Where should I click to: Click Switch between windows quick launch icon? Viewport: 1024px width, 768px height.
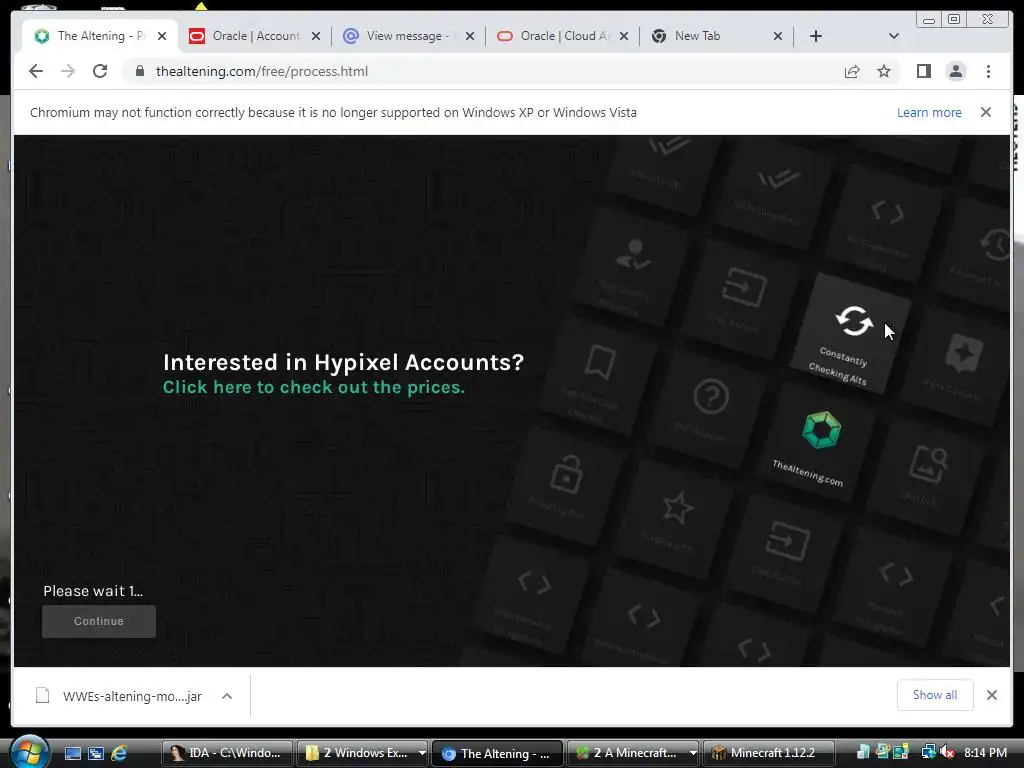coord(96,753)
